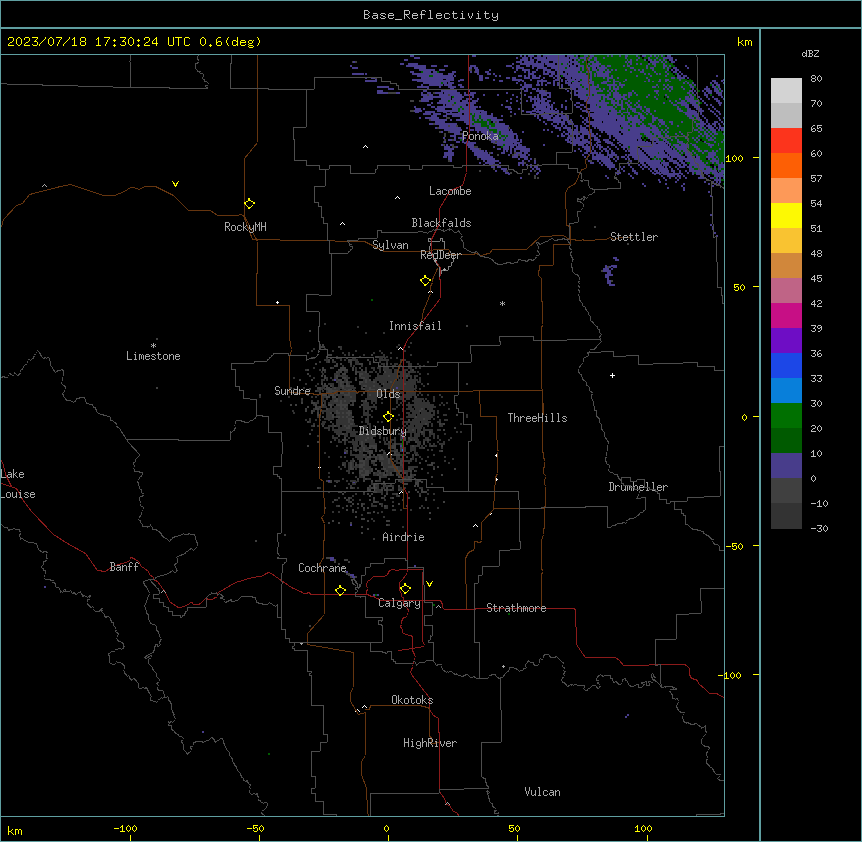Screen dimensions: 862x842
Task: Select the Ponoka label on the map
Action: (x=480, y=136)
